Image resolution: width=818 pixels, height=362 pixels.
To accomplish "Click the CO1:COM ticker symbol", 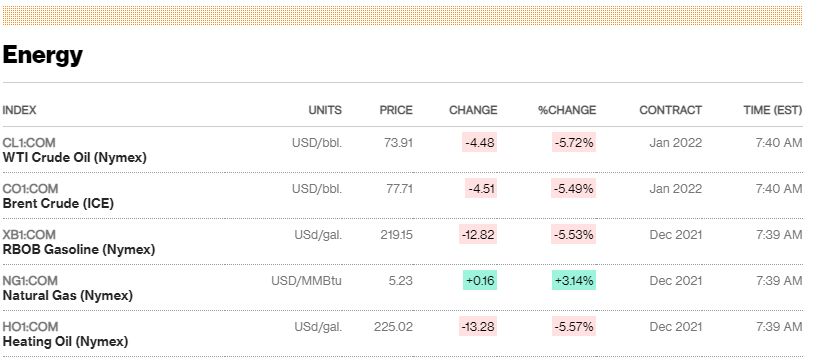I will click(x=30, y=188).
